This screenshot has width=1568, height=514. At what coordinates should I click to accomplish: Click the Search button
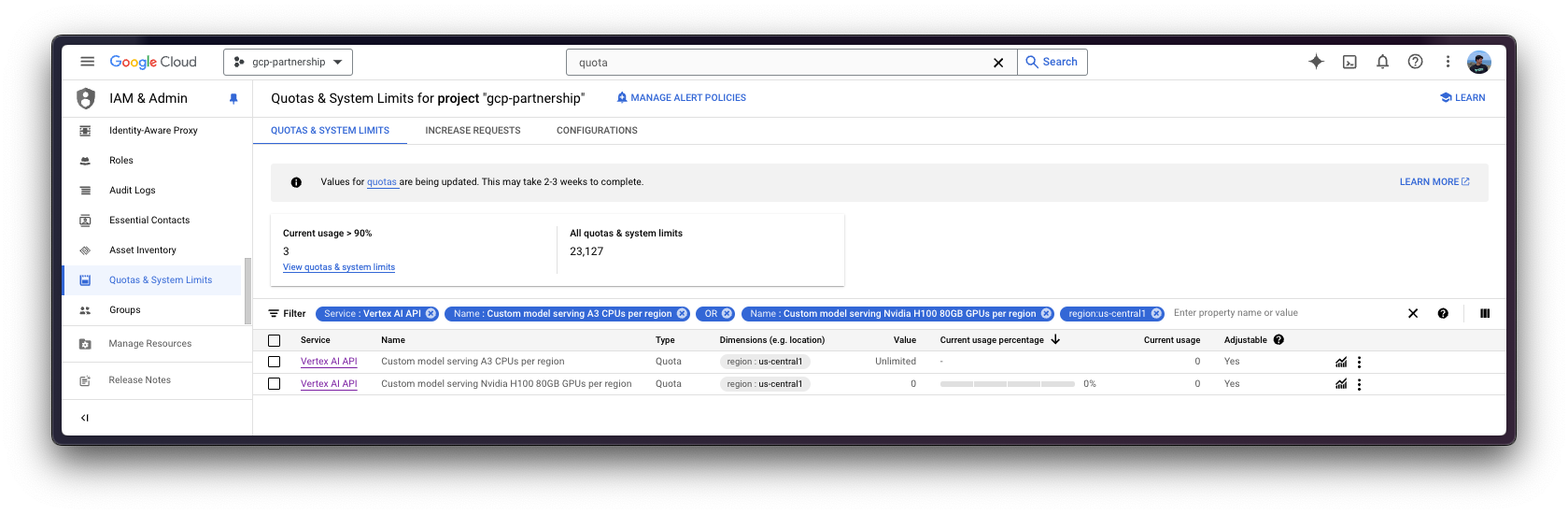coord(1052,62)
